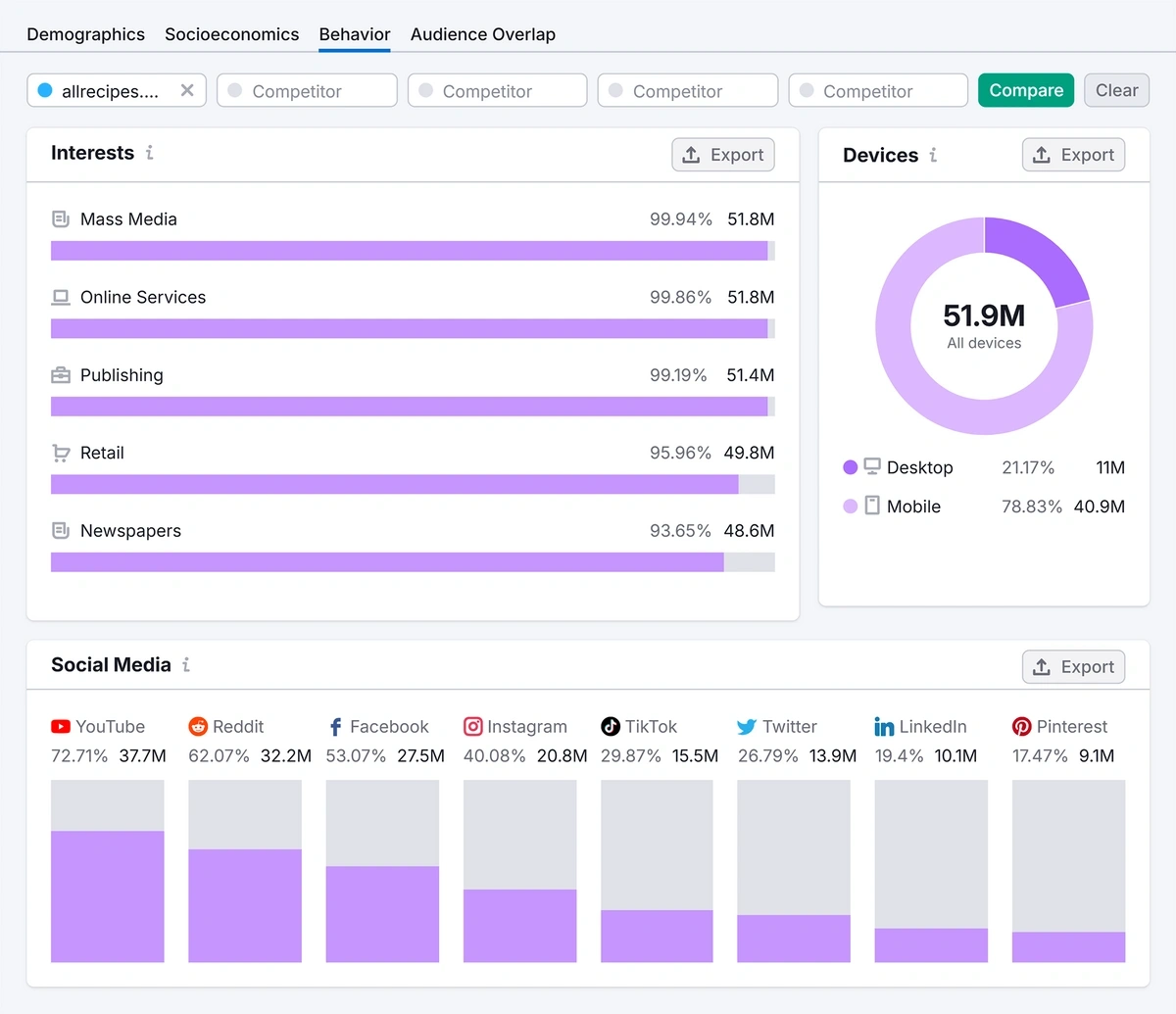Click the Newspapers category icon

click(x=61, y=530)
